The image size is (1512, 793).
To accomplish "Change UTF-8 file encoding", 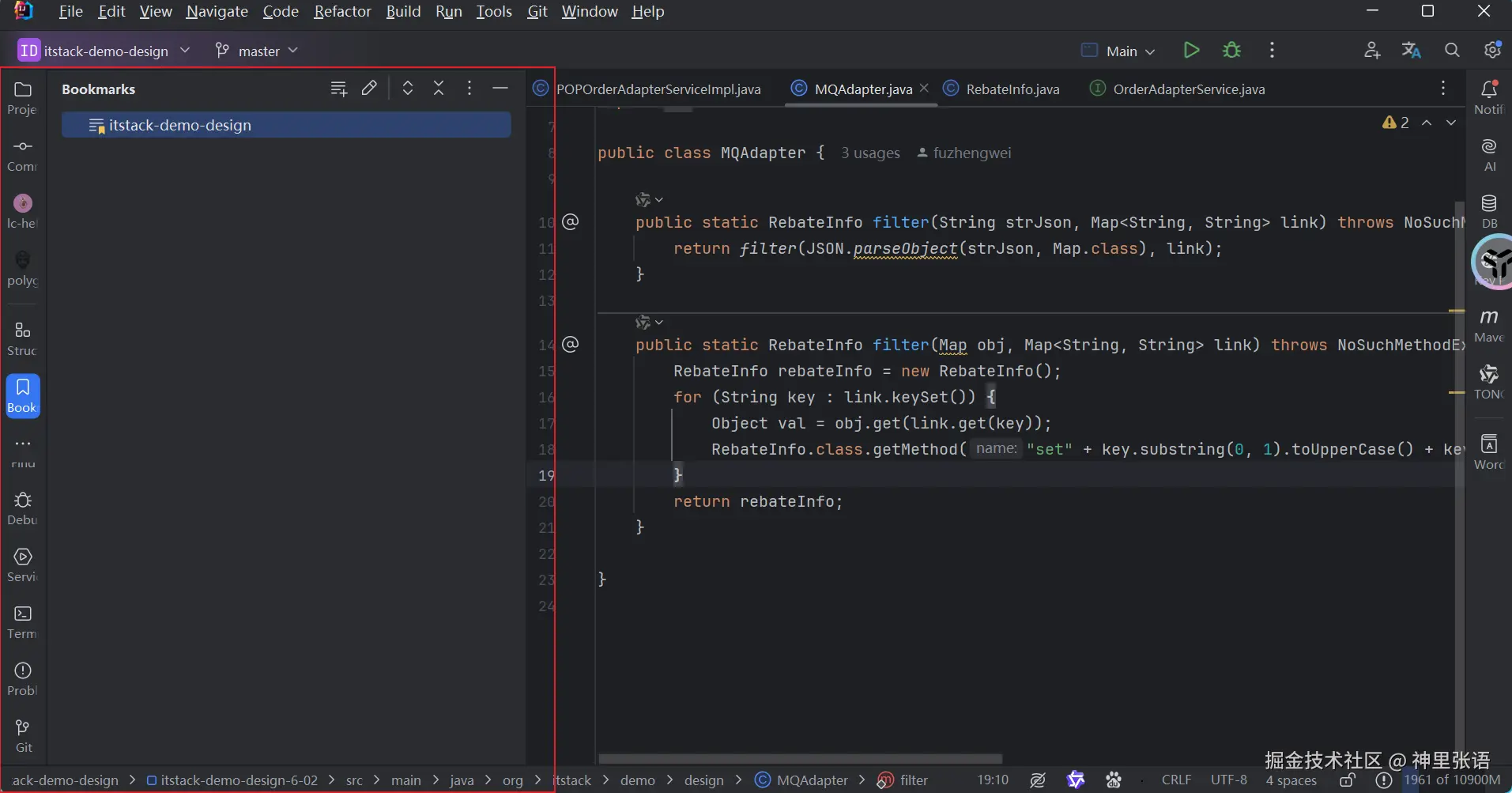I will pos(1229,780).
